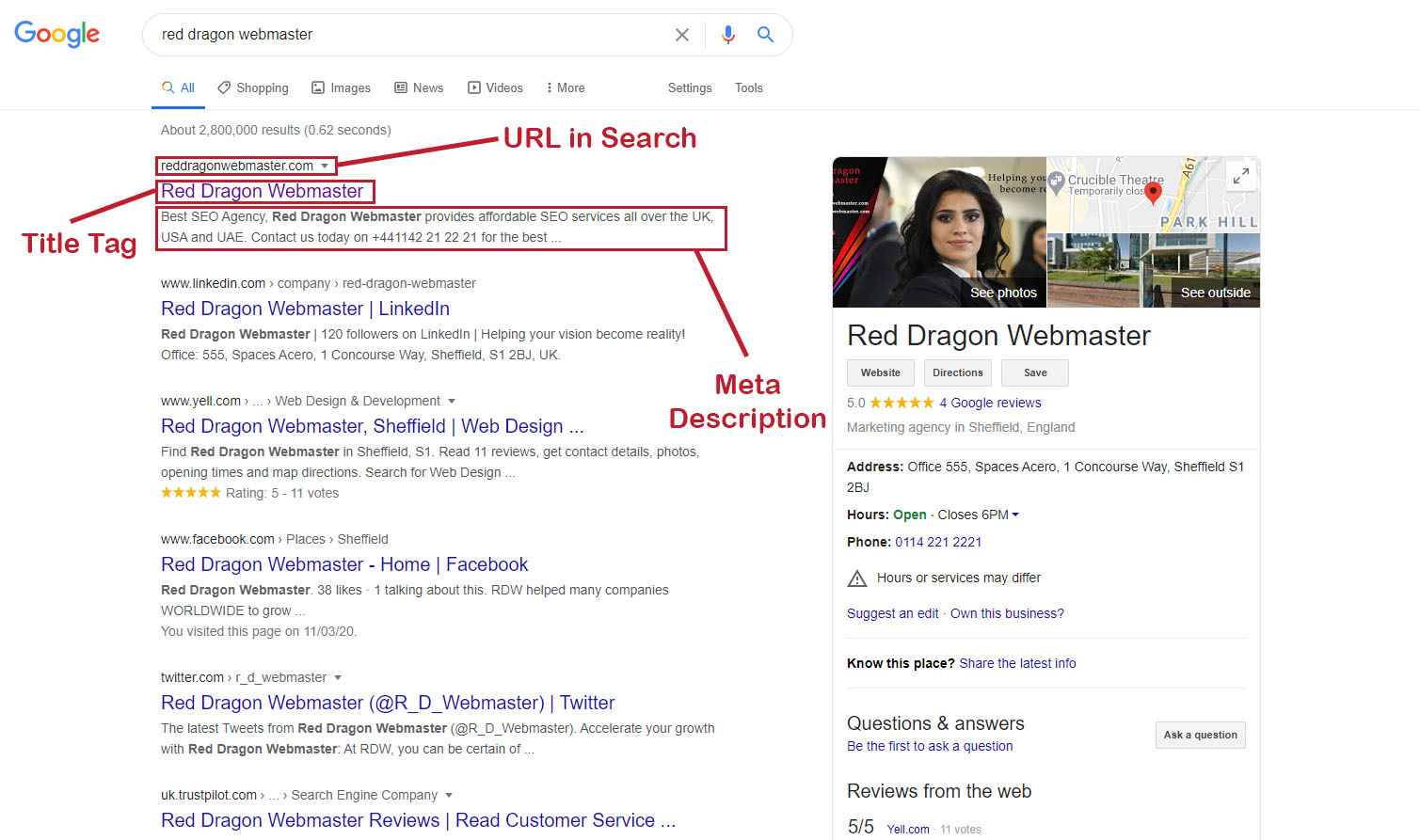Image resolution: width=1420 pixels, height=840 pixels.
Task: Switch to the Shopping tab
Action: point(253,87)
